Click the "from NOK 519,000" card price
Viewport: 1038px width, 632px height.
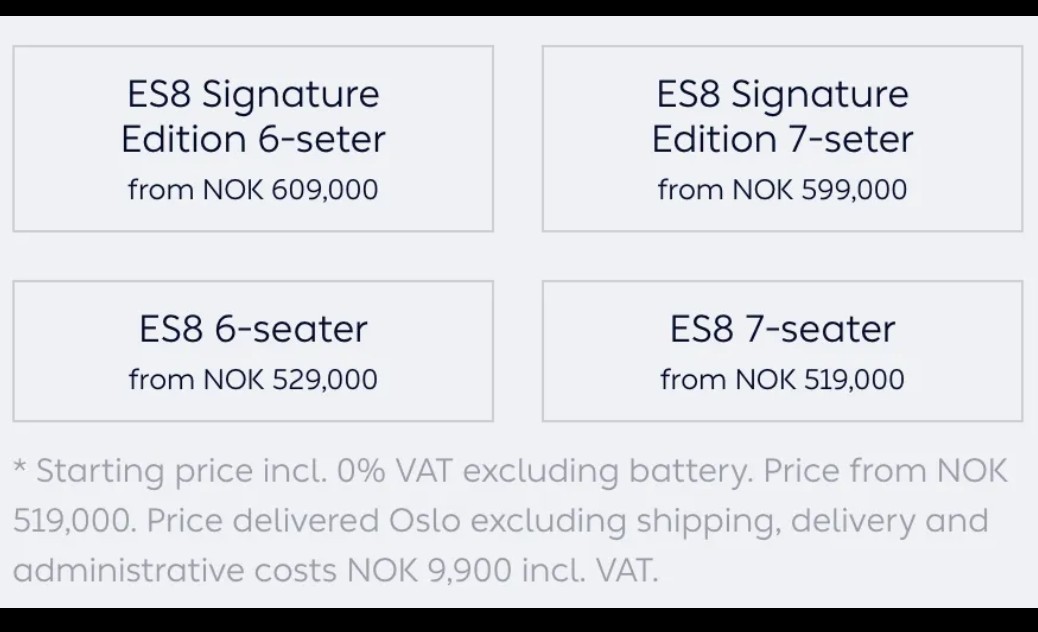click(782, 380)
